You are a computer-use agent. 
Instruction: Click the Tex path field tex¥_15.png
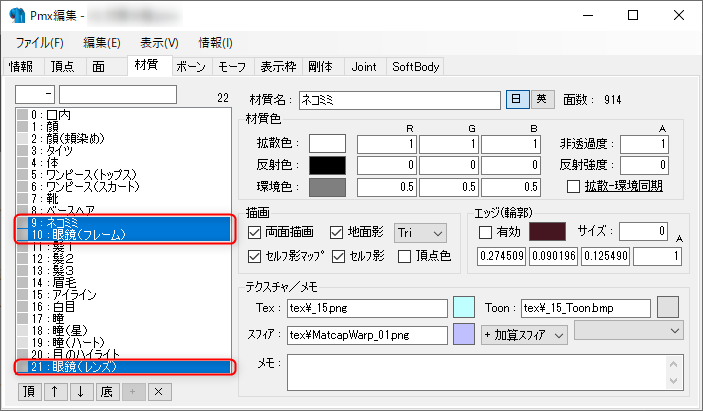pos(367,308)
